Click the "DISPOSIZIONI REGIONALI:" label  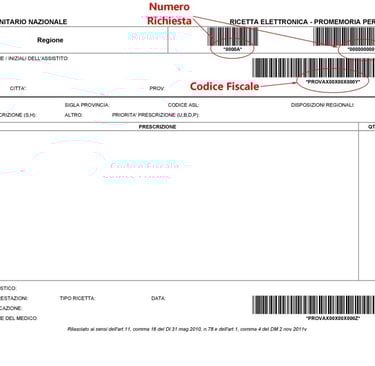(322, 105)
